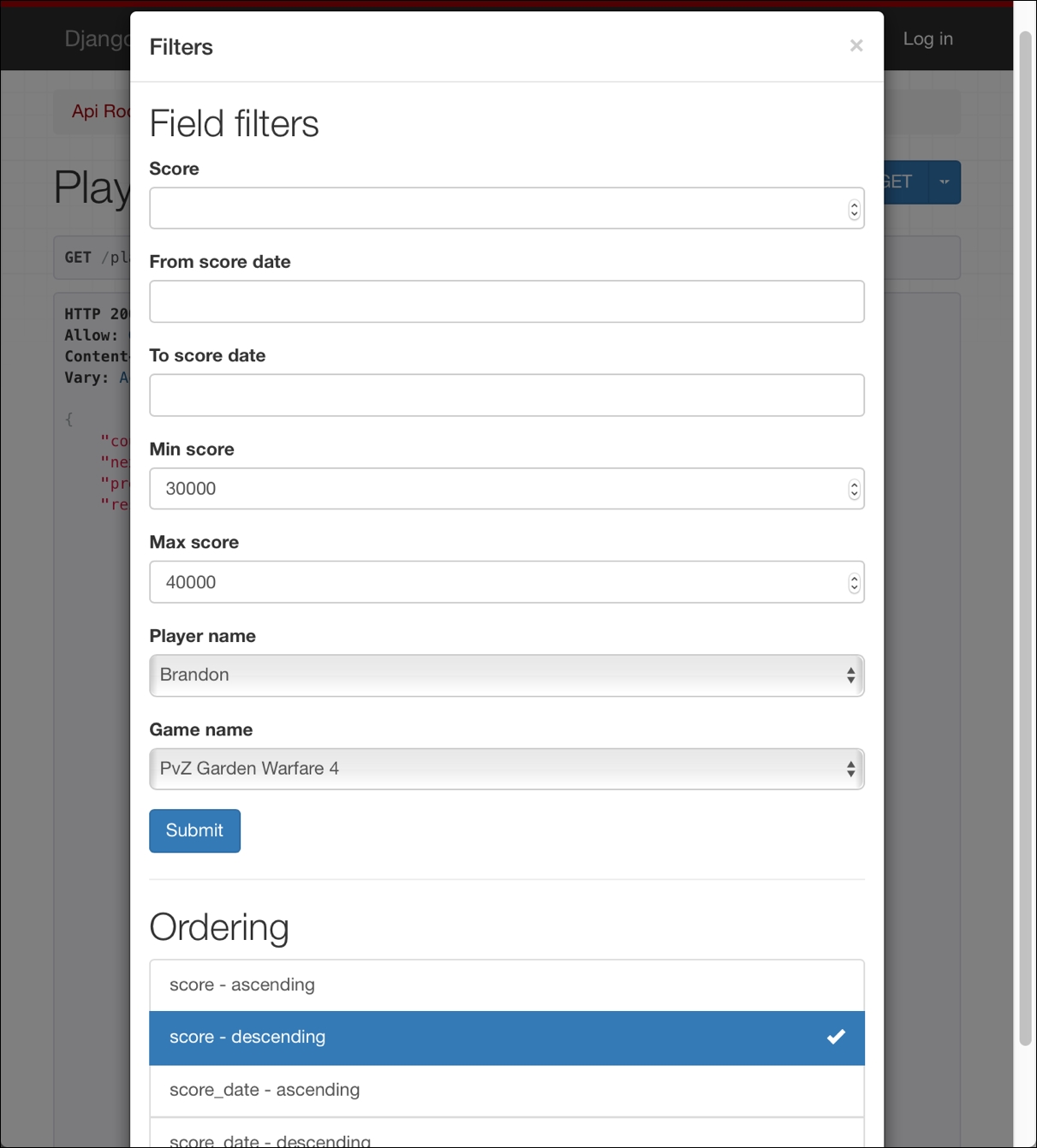Open the Player name dropdown
Image resolution: width=1037 pixels, height=1148 pixels.
coord(506,675)
